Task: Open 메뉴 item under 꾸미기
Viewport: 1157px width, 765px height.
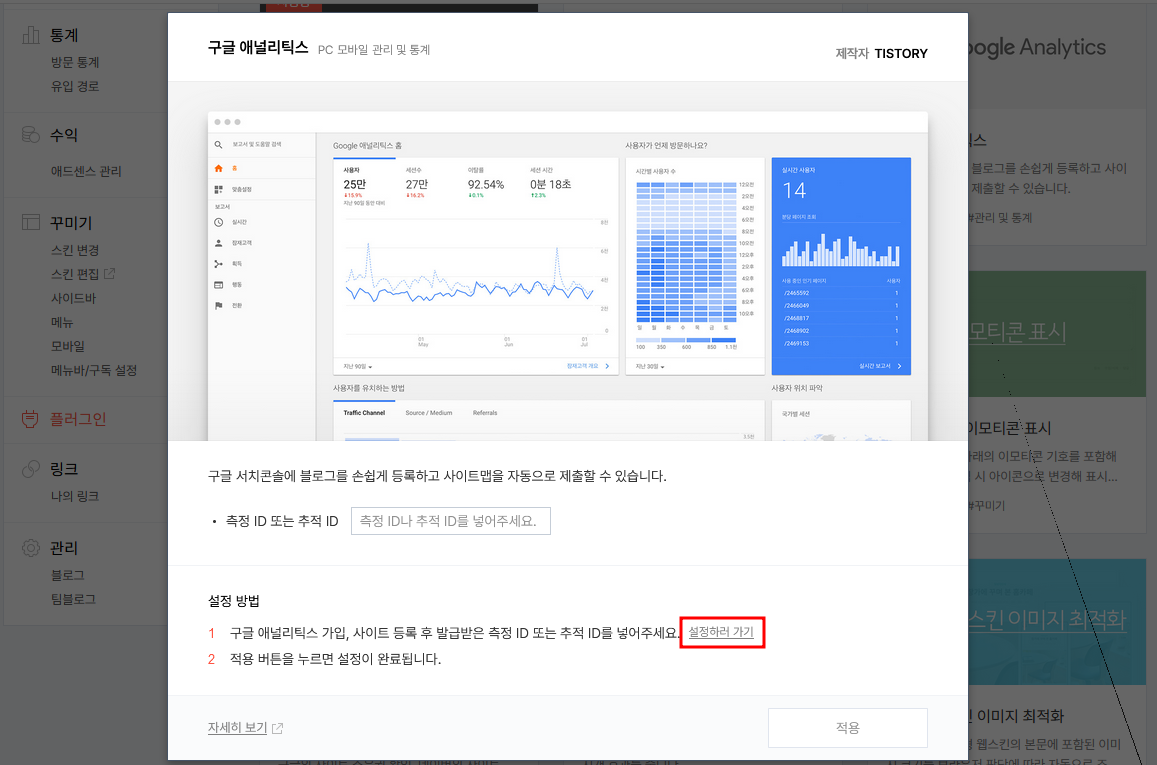Action: (x=62, y=322)
